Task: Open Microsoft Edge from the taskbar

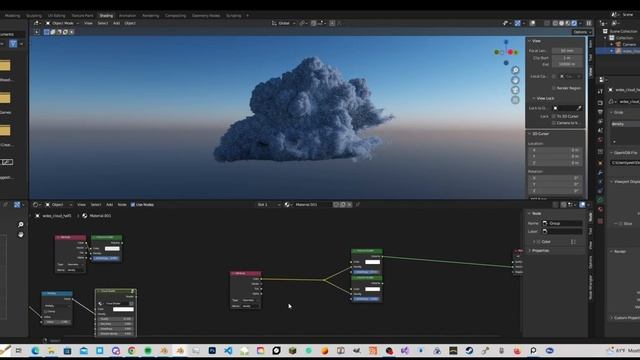Action: (x=36, y=351)
